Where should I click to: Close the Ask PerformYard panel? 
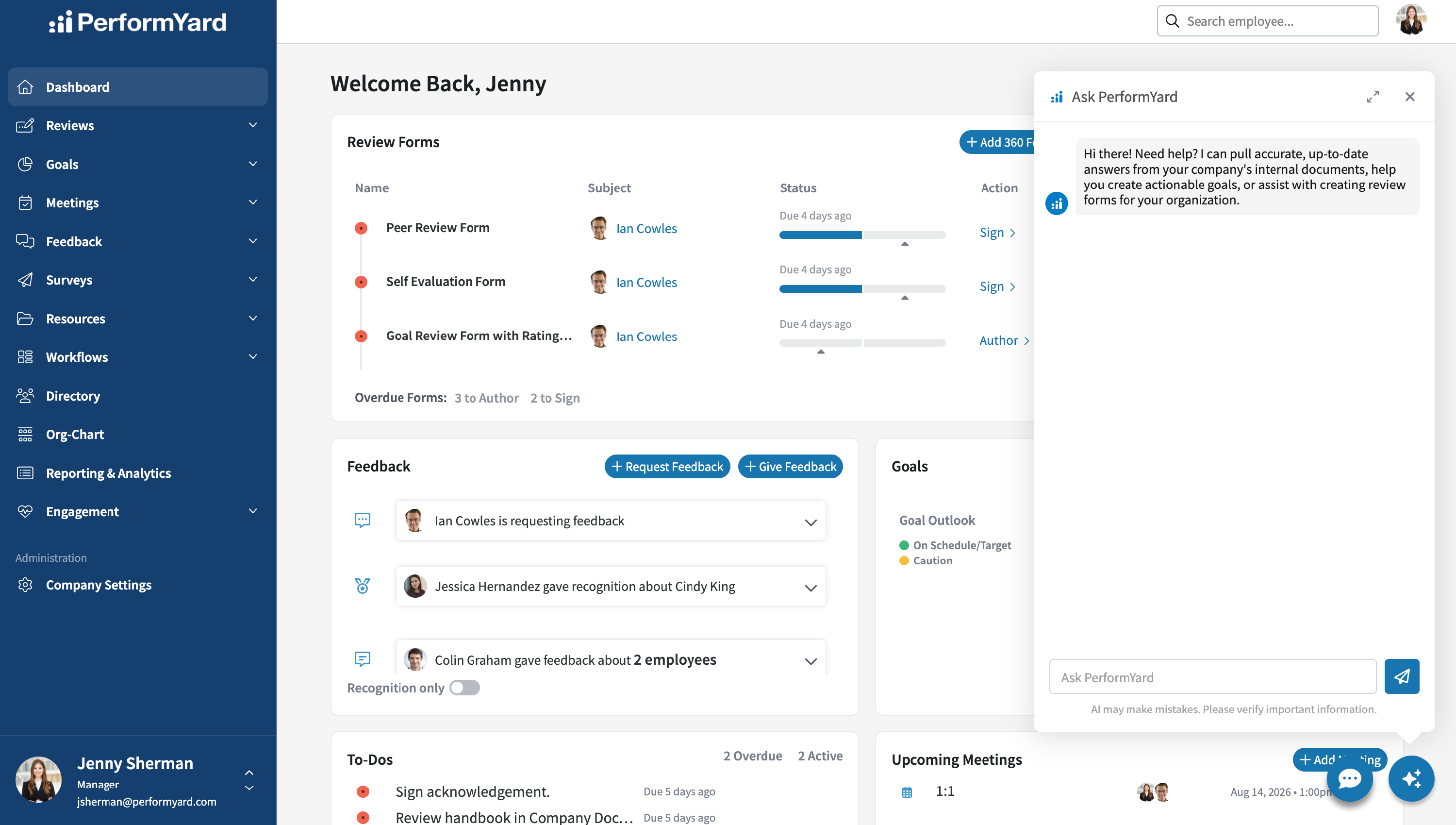tap(1410, 97)
